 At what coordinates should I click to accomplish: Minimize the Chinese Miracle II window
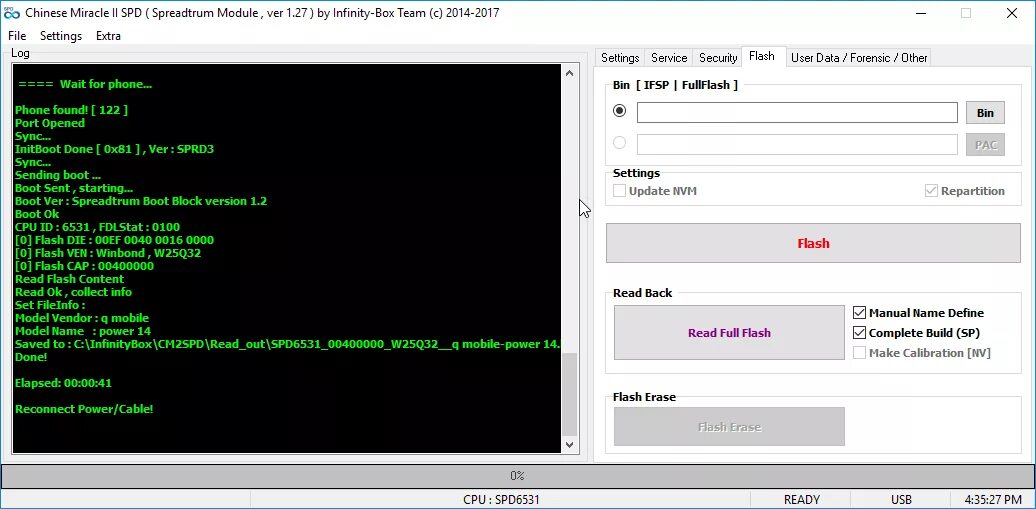[920, 13]
